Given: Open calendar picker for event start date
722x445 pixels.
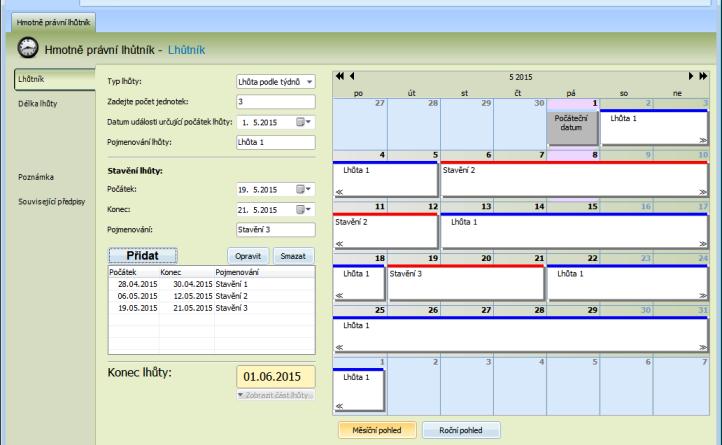Looking at the screenshot, I should coord(303,122).
